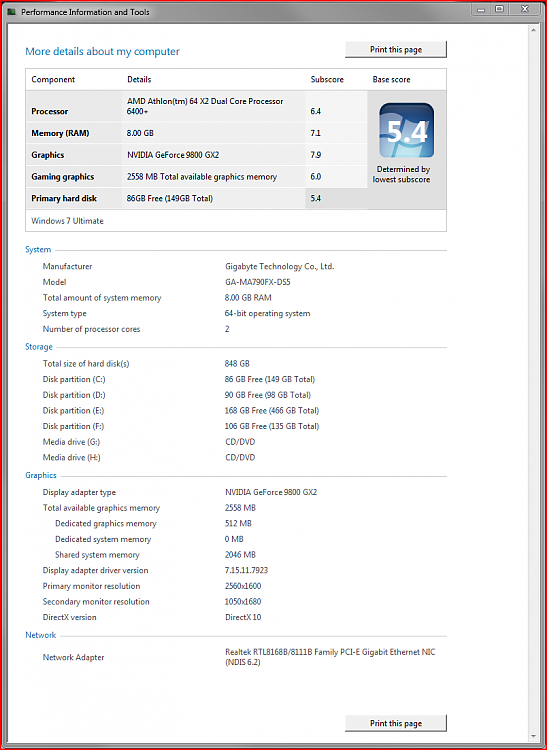Minimize the Performance Information window
This screenshot has width=547, height=750.
pyautogui.click(x=481, y=9)
